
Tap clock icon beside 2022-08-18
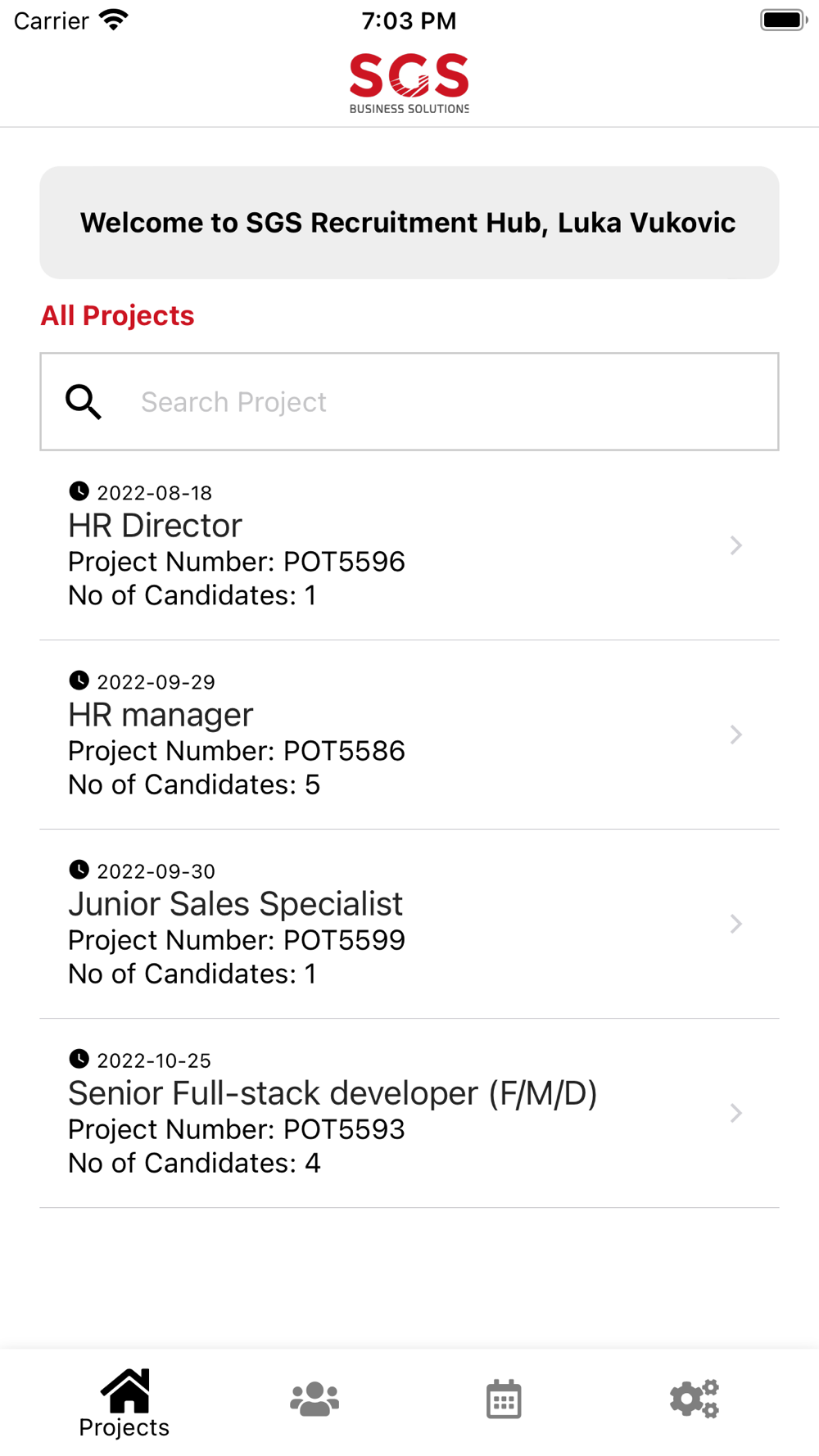[79, 491]
